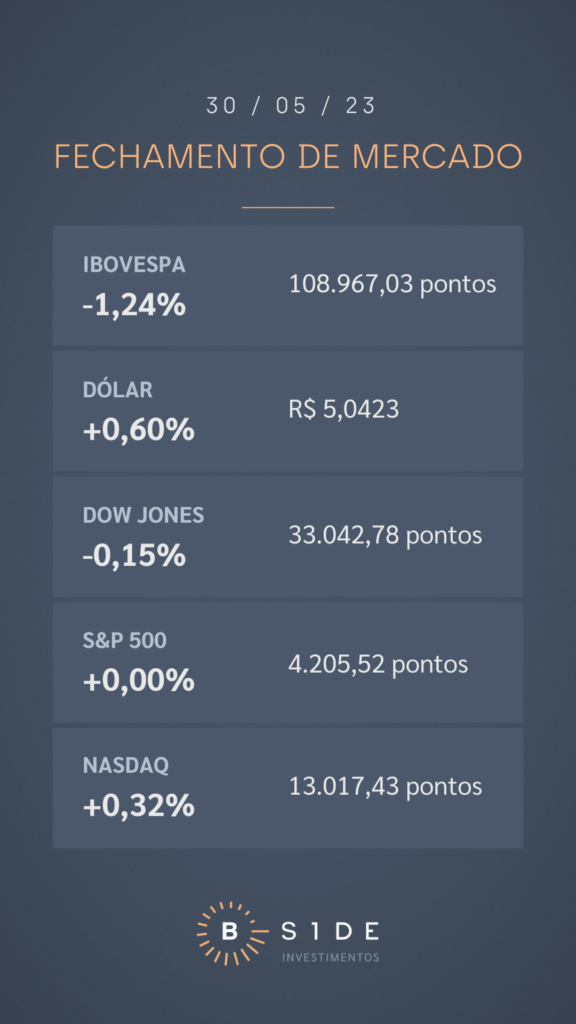Click the NASDAQ label
Screen dimensions: 576x1024
pos(125,765)
